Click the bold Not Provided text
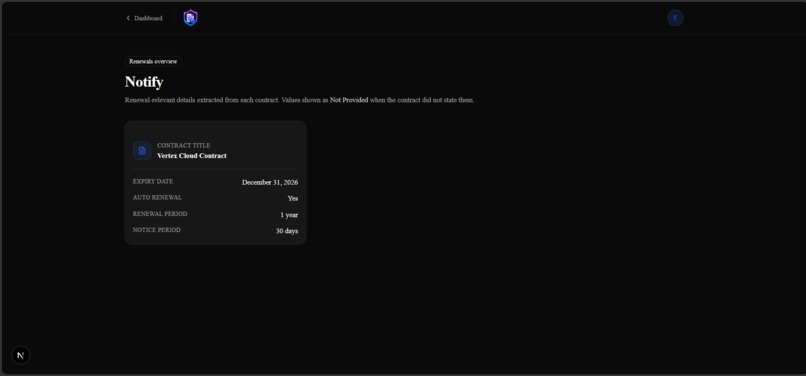The height and width of the screenshot is (376, 806). tap(349, 100)
